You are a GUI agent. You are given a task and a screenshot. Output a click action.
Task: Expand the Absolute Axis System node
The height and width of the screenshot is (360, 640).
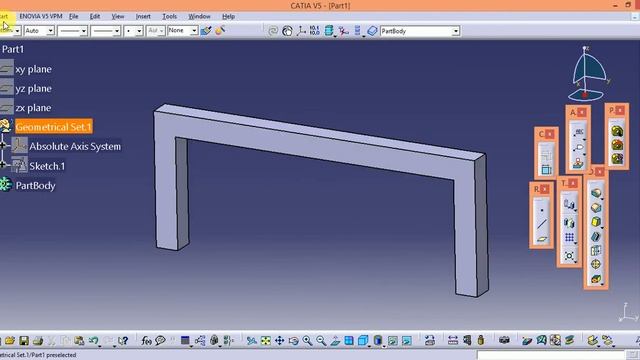point(3,145)
